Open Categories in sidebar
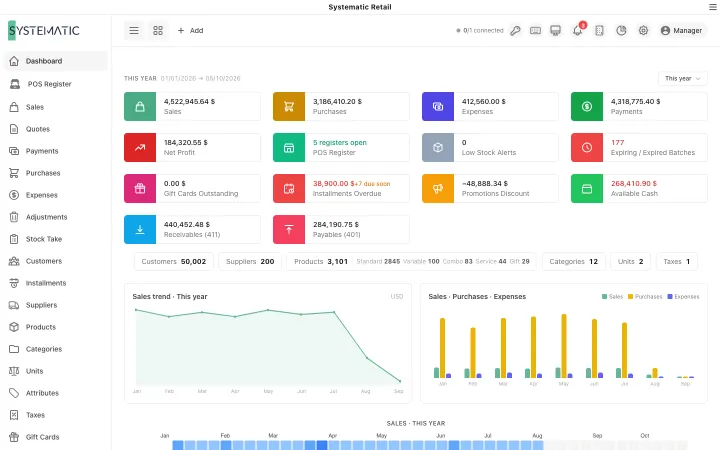This screenshot has width=720, height=450. (x=56, y=349)
